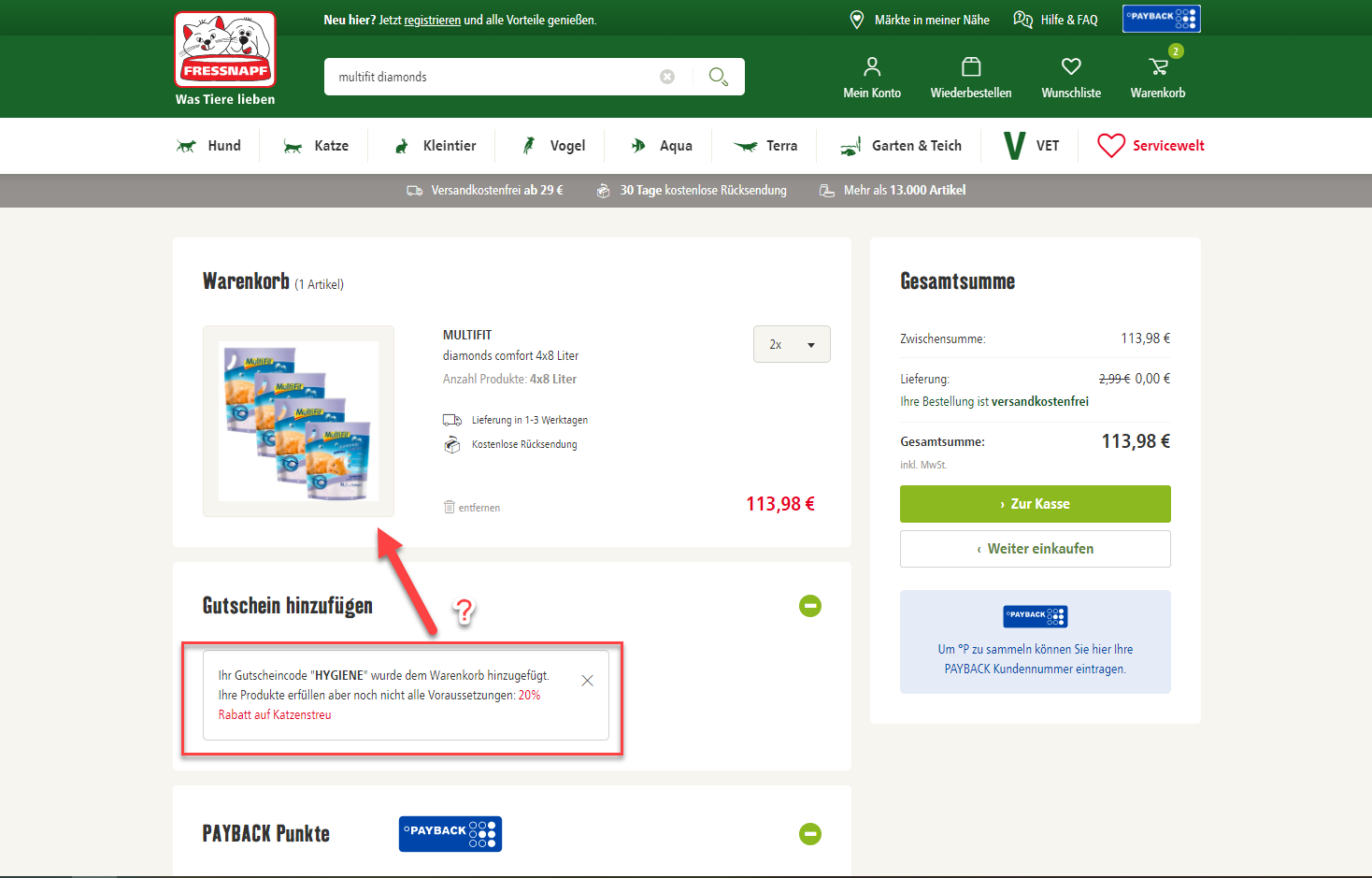Click the trash icon next to entfernen
Viewport: 1372px width, 878px height.
[450, 507]
